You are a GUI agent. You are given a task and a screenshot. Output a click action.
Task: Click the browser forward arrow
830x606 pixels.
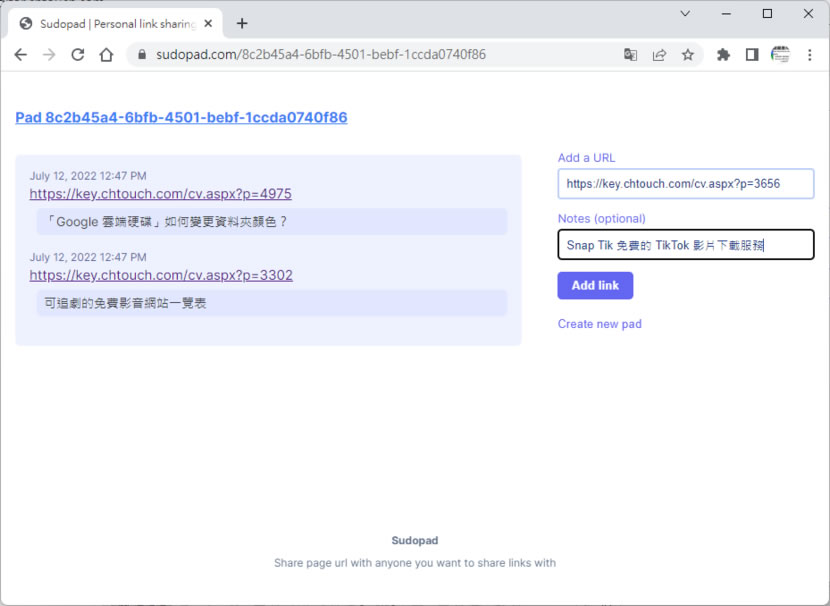tap(49, 55)
